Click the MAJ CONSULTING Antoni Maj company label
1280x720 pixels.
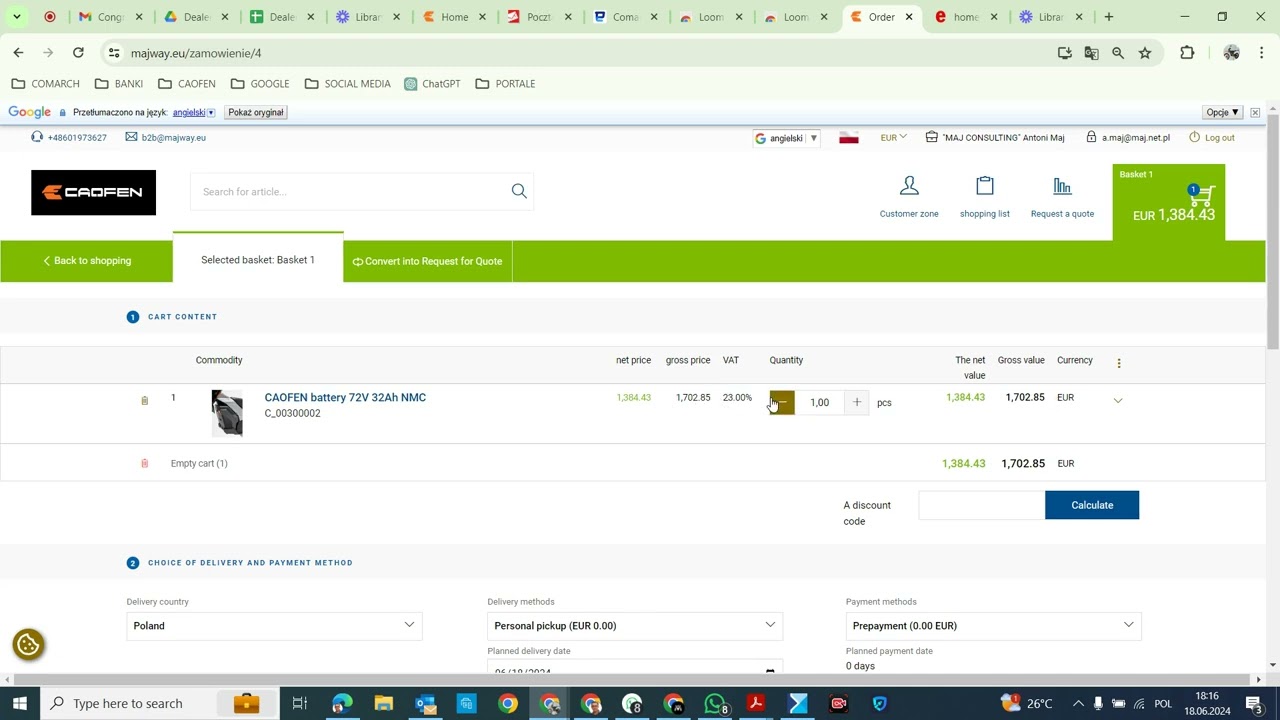[x=995, y=138]
